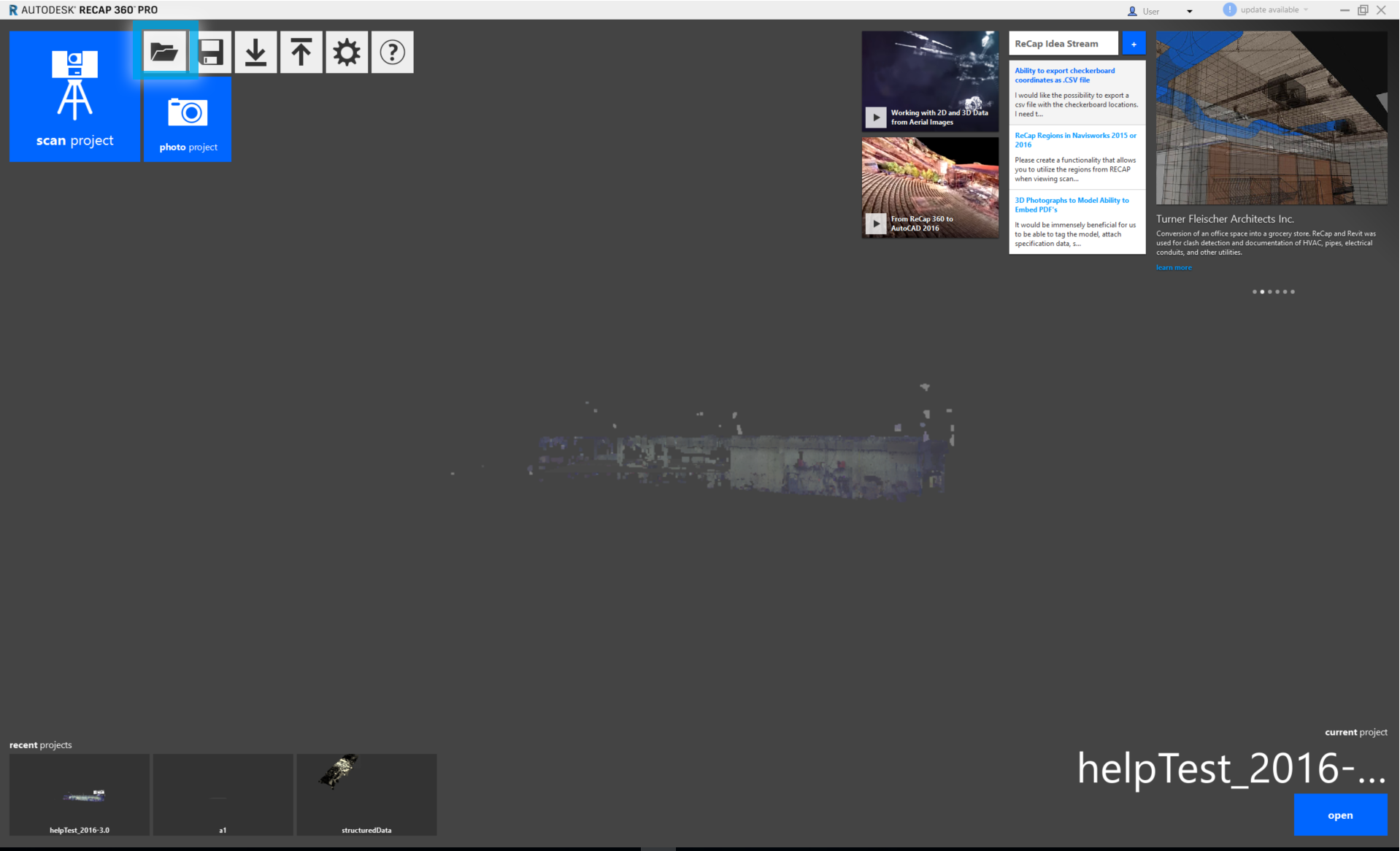Viewport: 1400px width, 851px height.
Task: Click the Turner Fleischer Architects Inc. heading
Action: (x=1225, y=219)
